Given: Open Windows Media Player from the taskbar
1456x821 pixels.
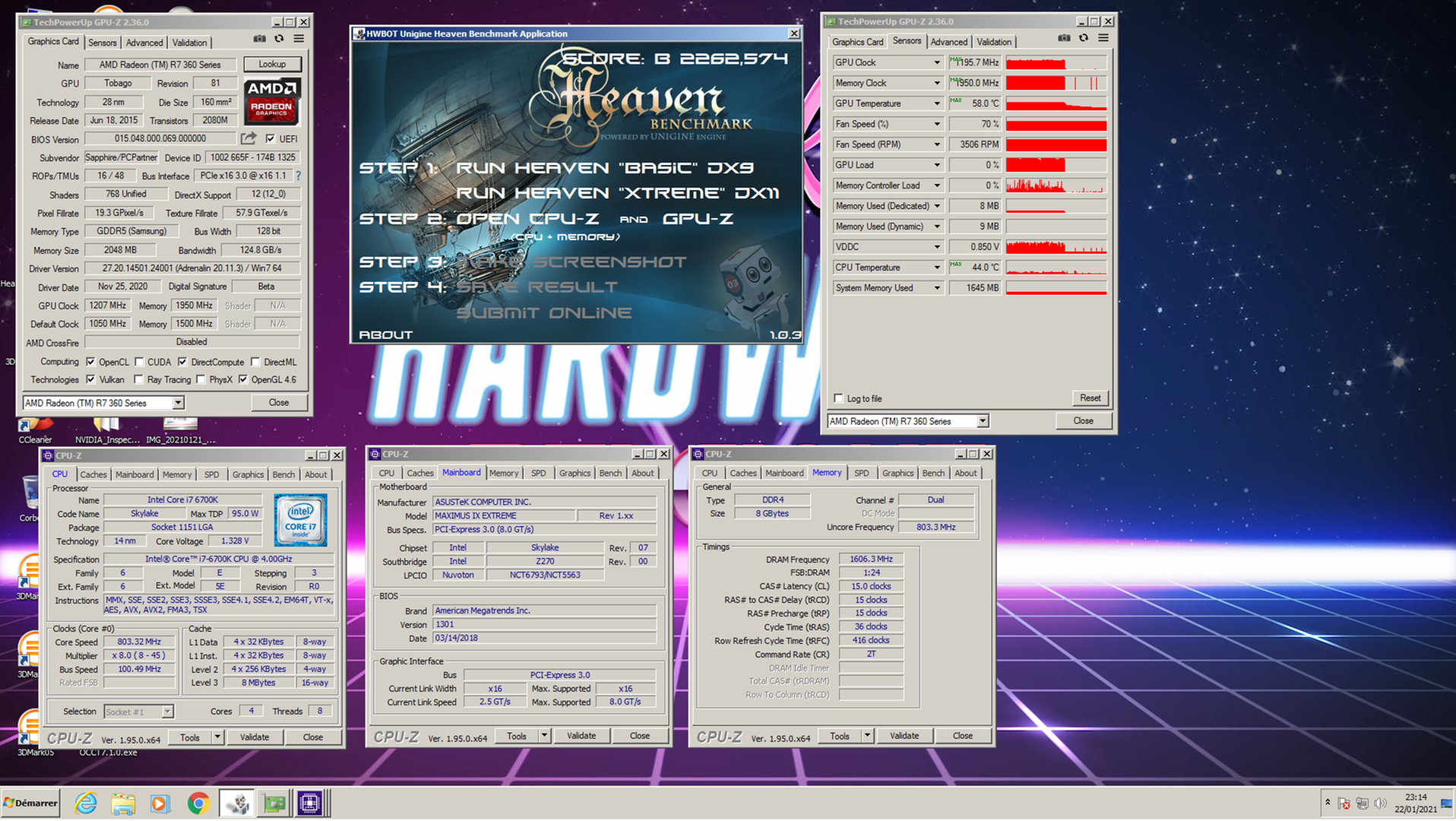Looking at the screenshot, I should (x=160, y=803).
